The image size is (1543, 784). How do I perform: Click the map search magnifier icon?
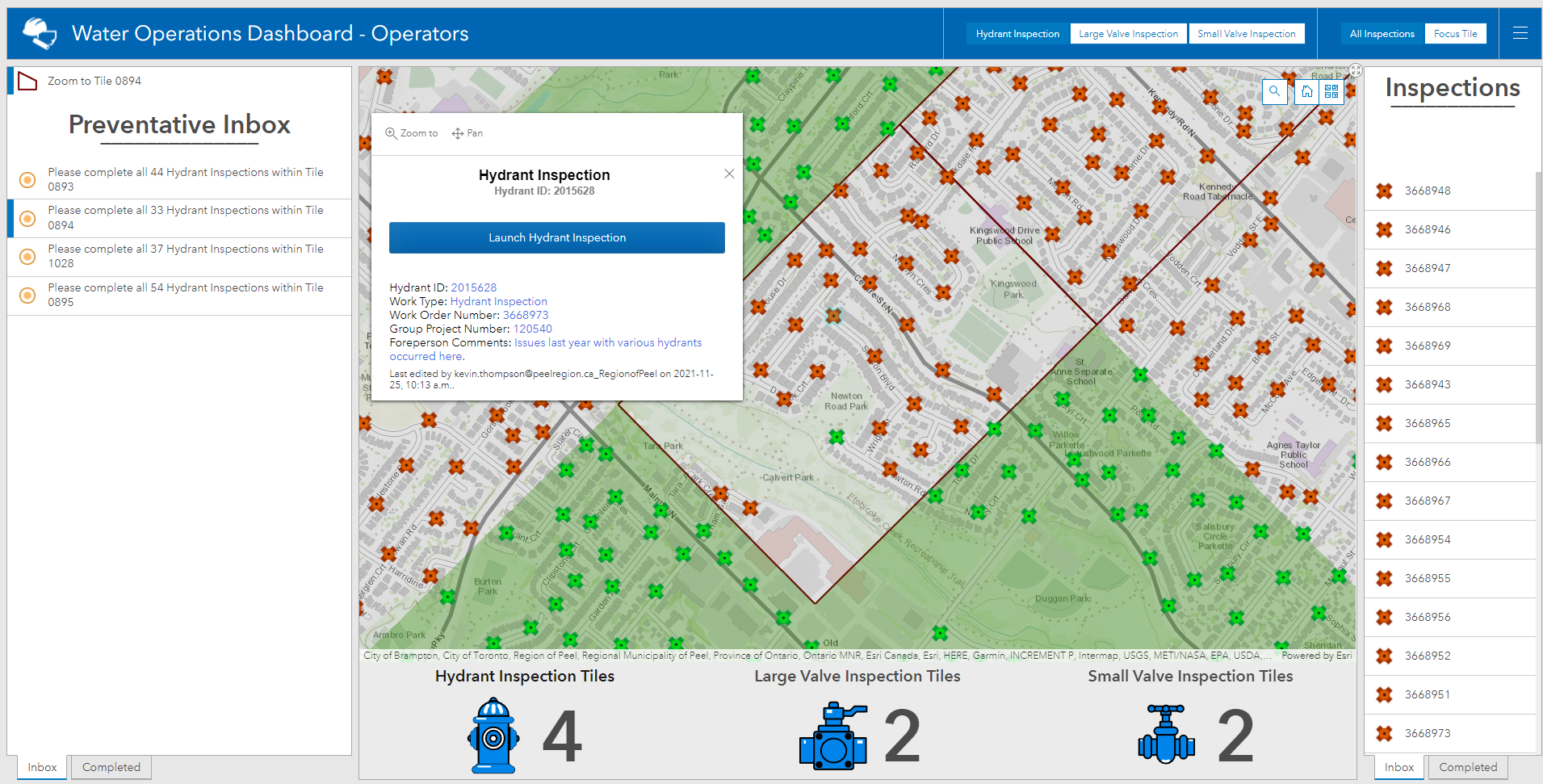click(1274, 91)
